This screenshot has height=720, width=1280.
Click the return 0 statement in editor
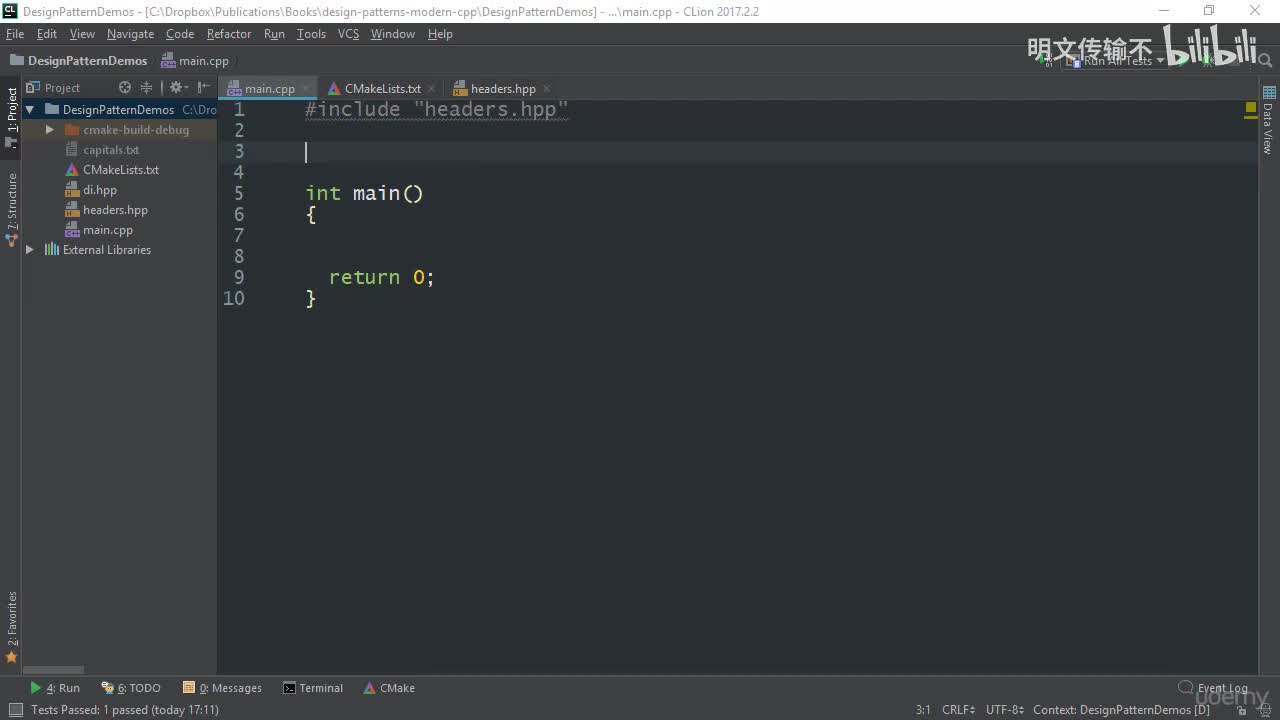click(382, 277)
